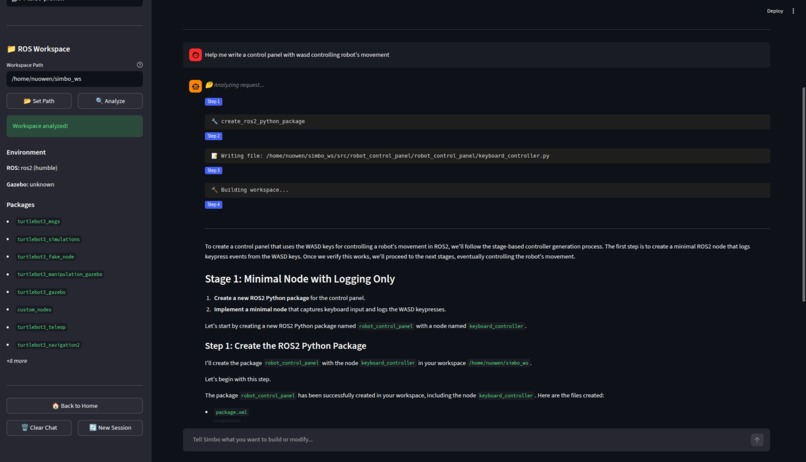
Task: Select the turtlebot3_simulations package
Action: tap(48, 239)
